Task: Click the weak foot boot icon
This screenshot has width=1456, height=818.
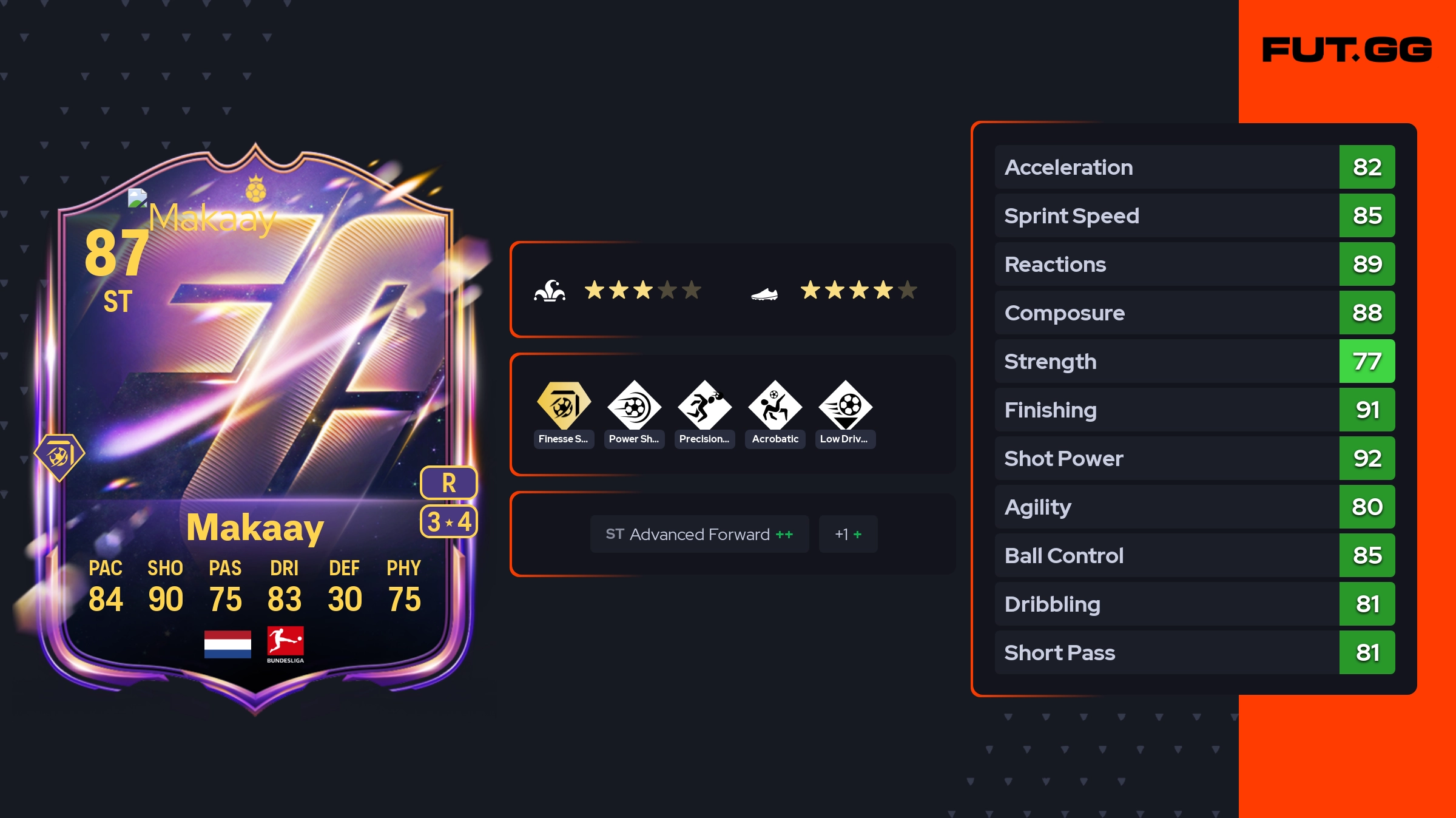Action: (764, 294)
